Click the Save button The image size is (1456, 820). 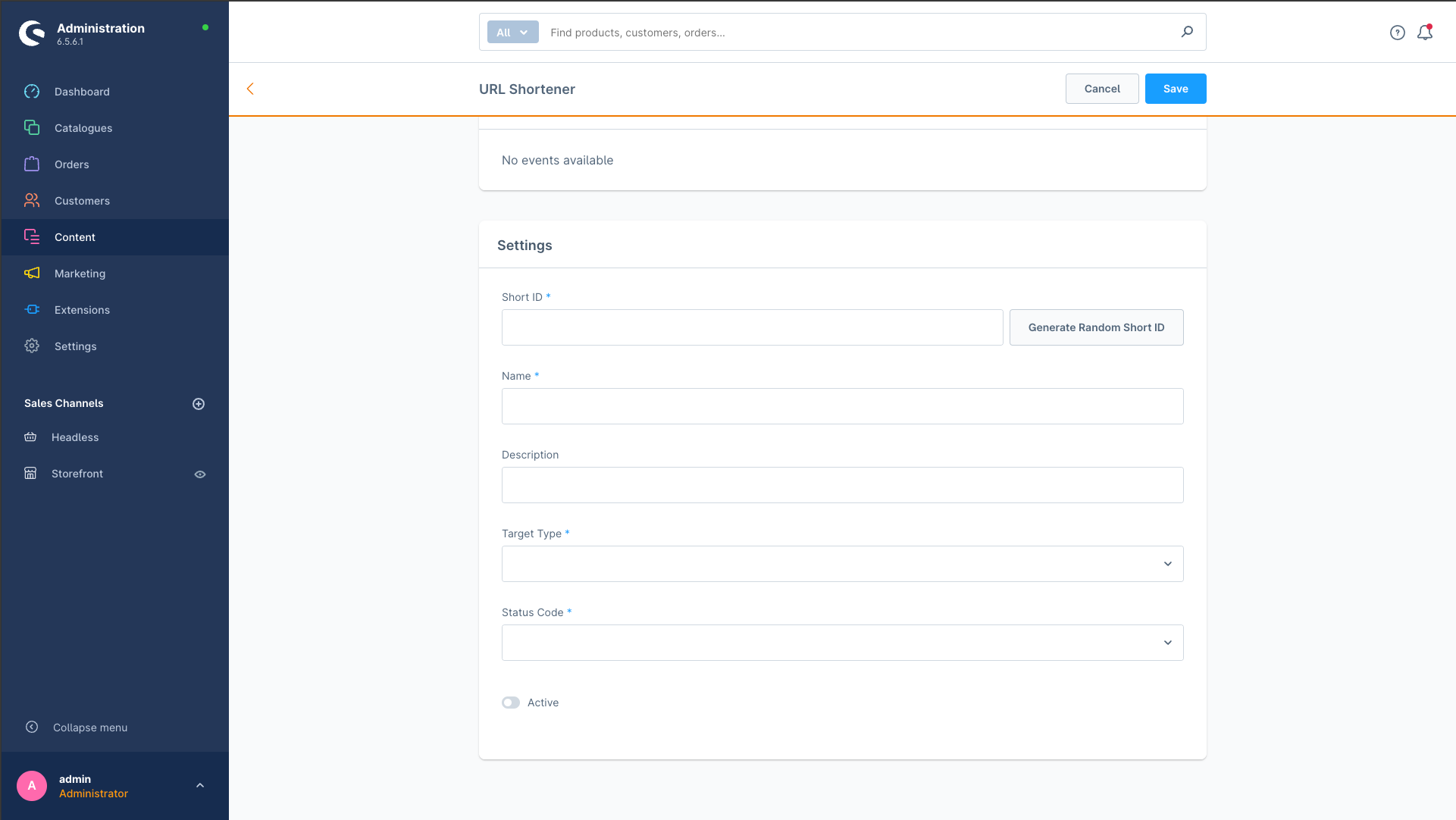pos(1175,88)
